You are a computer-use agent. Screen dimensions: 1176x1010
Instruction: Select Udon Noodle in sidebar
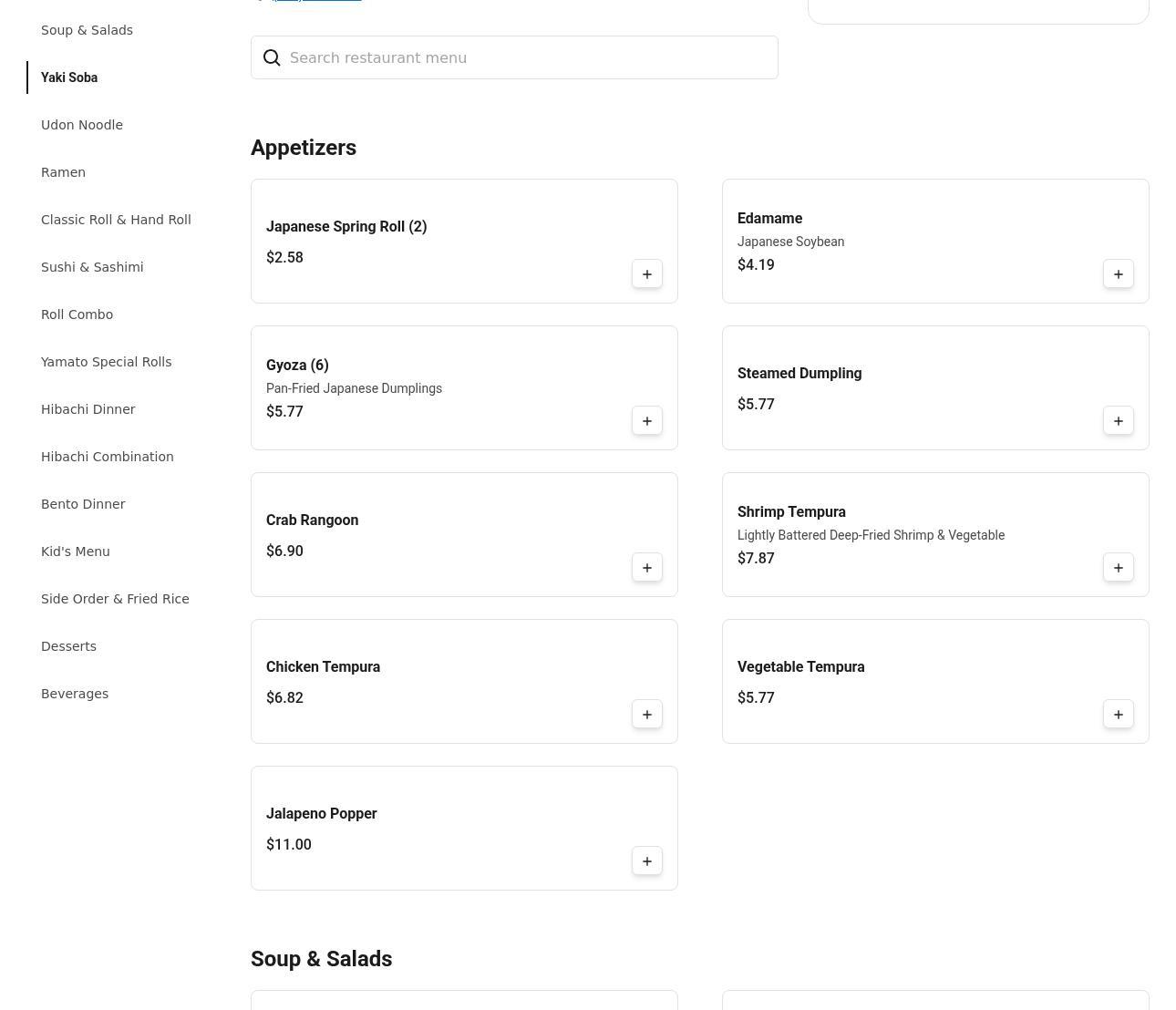(82, 125)
